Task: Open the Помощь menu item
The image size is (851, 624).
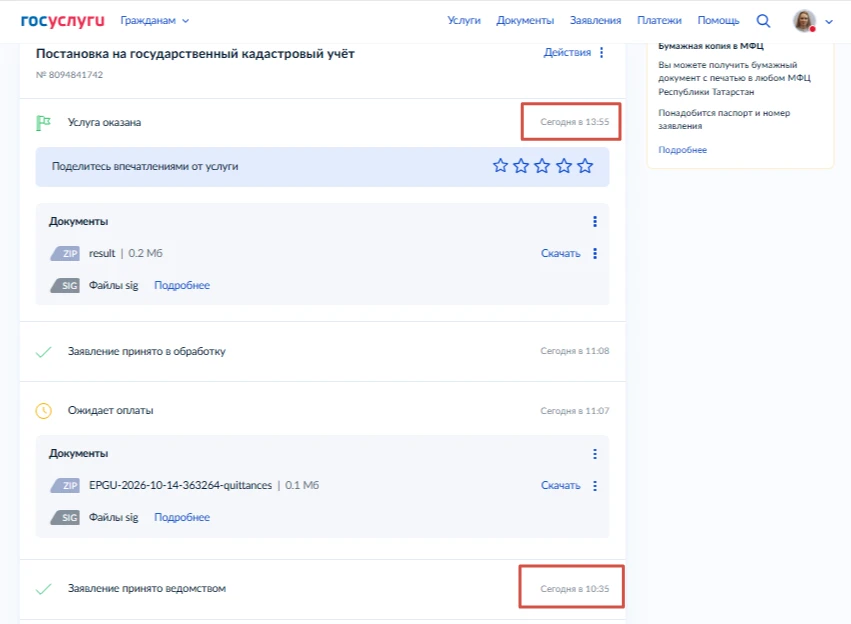Action: [x=718, y=20]
